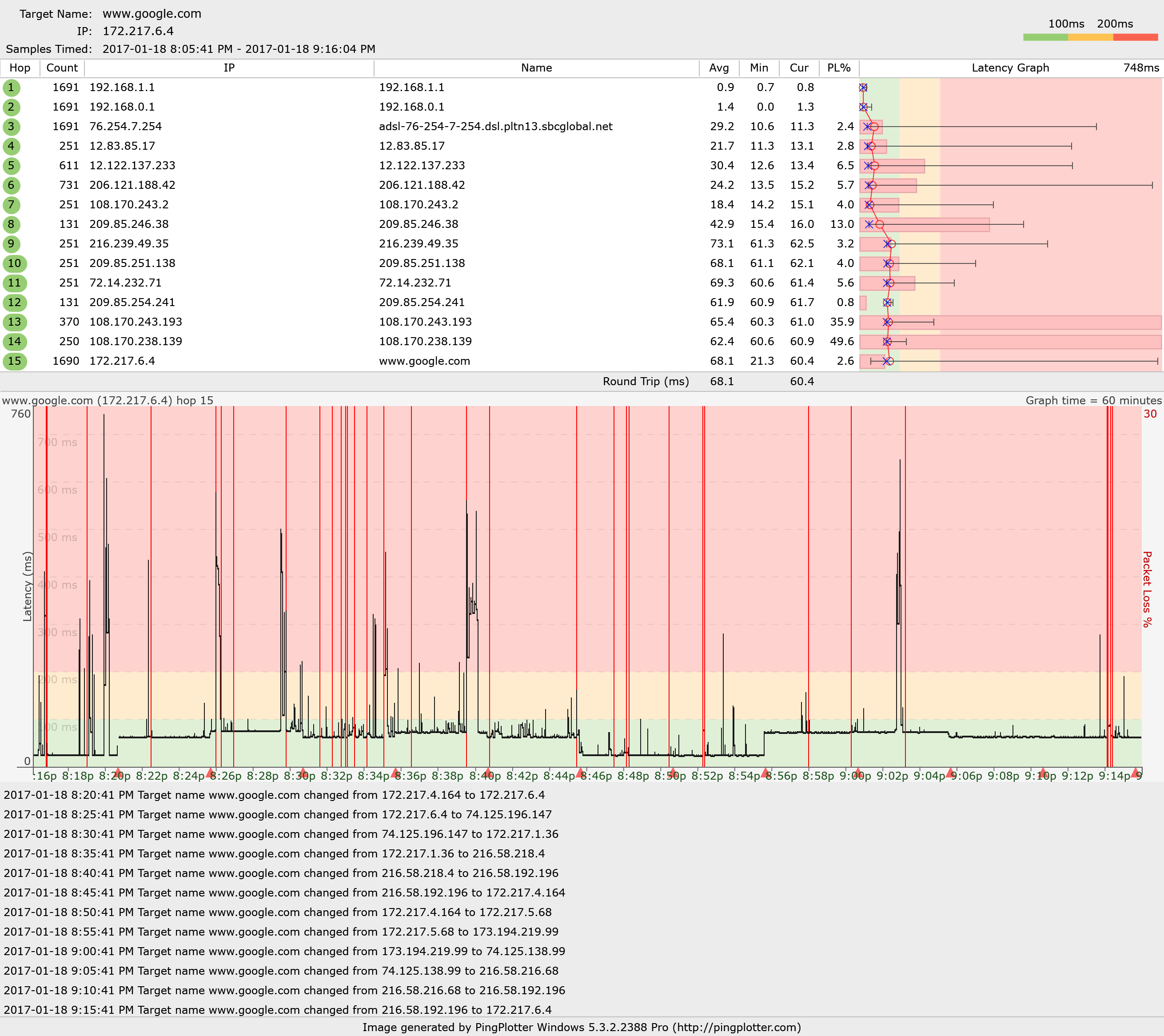This screenshot has width=1164, height=1036.
Task: Click red triangle marker near 8:55p
Action: tap(765, 773)
